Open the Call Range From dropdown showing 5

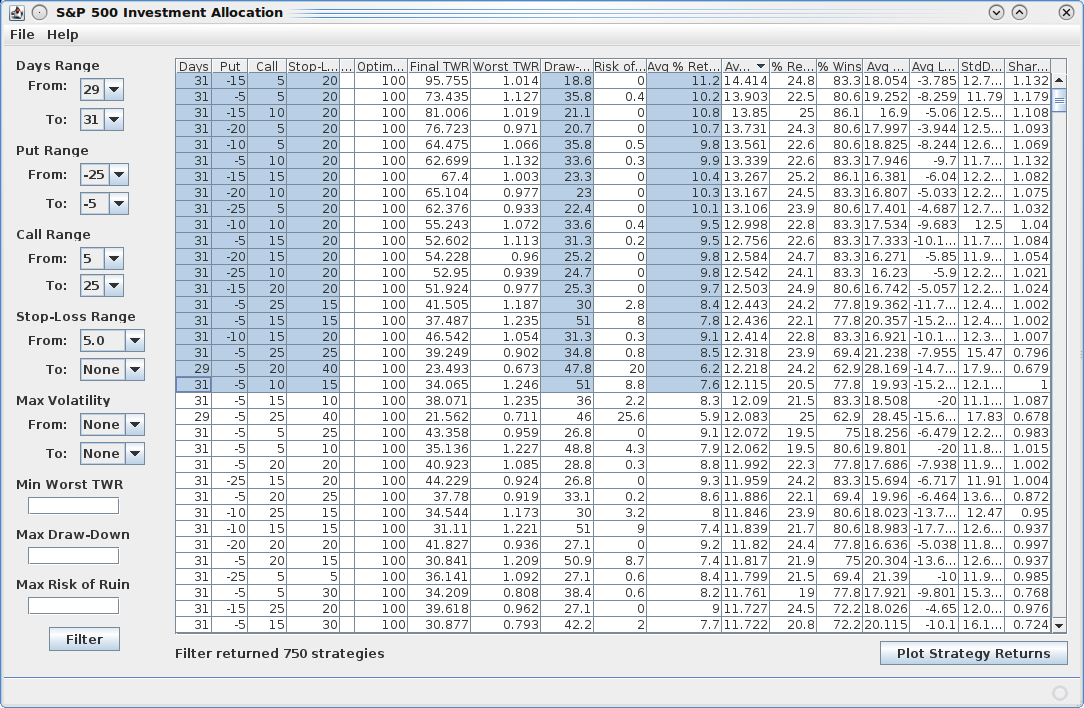click(114, 259)
